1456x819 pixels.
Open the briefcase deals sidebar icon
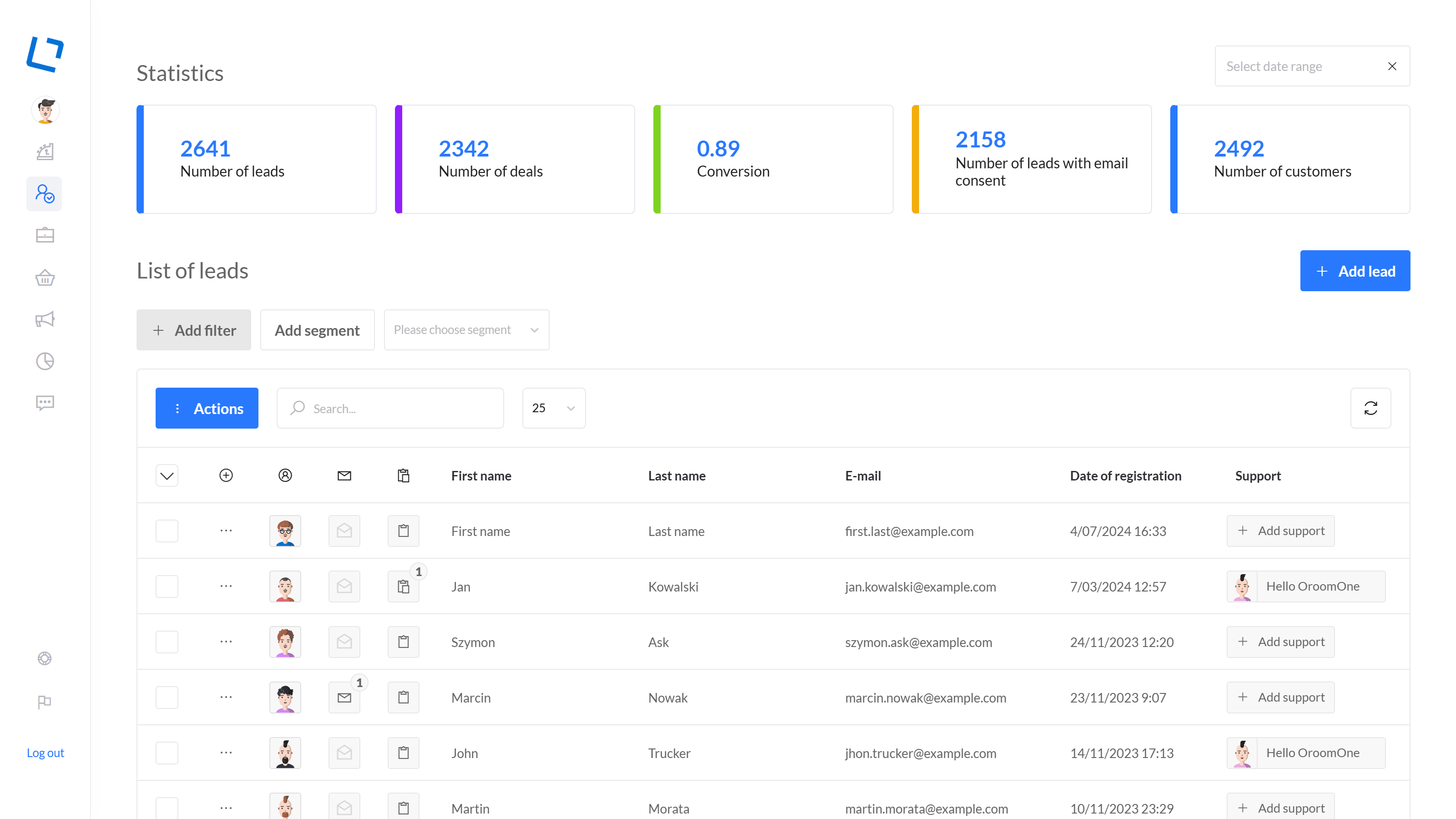[x=45, y=235]
